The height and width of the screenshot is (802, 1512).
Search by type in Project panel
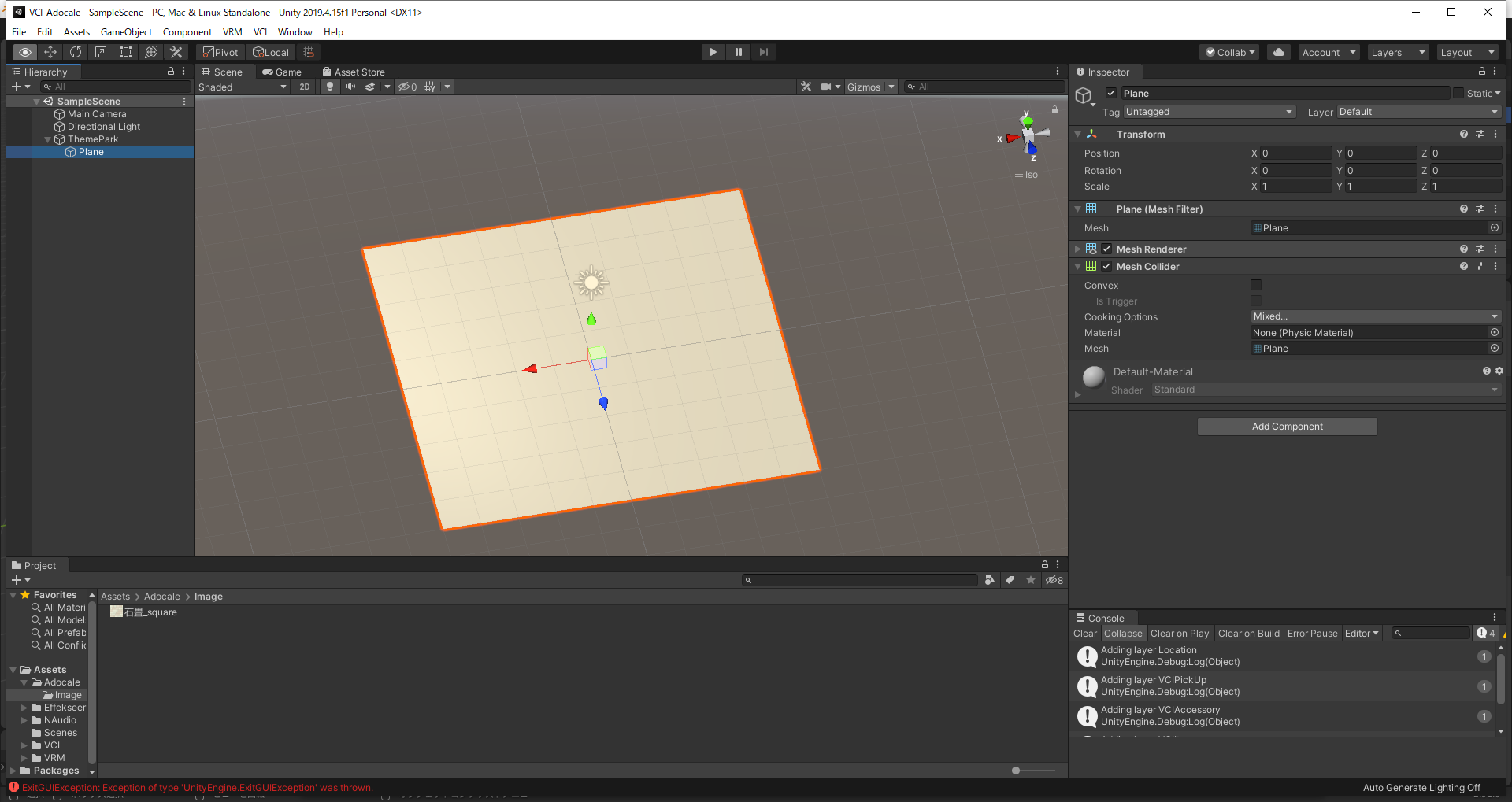point(990,580)
